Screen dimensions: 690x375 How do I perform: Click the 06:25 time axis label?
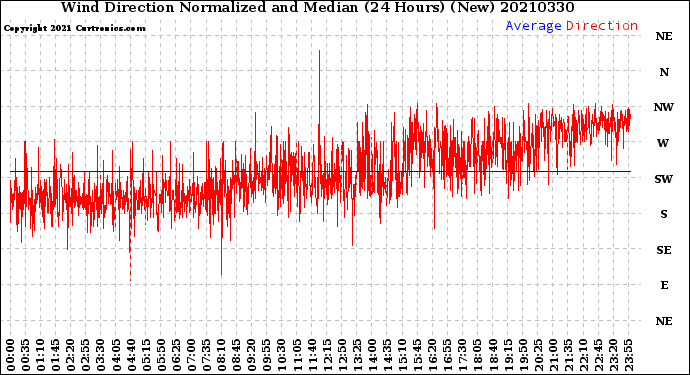coord(176,355)
